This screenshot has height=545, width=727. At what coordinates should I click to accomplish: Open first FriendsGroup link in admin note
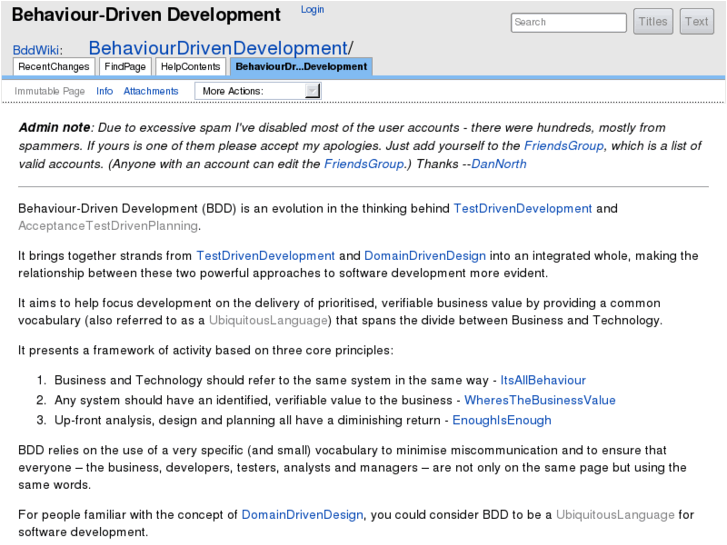[x=564, y=146]
